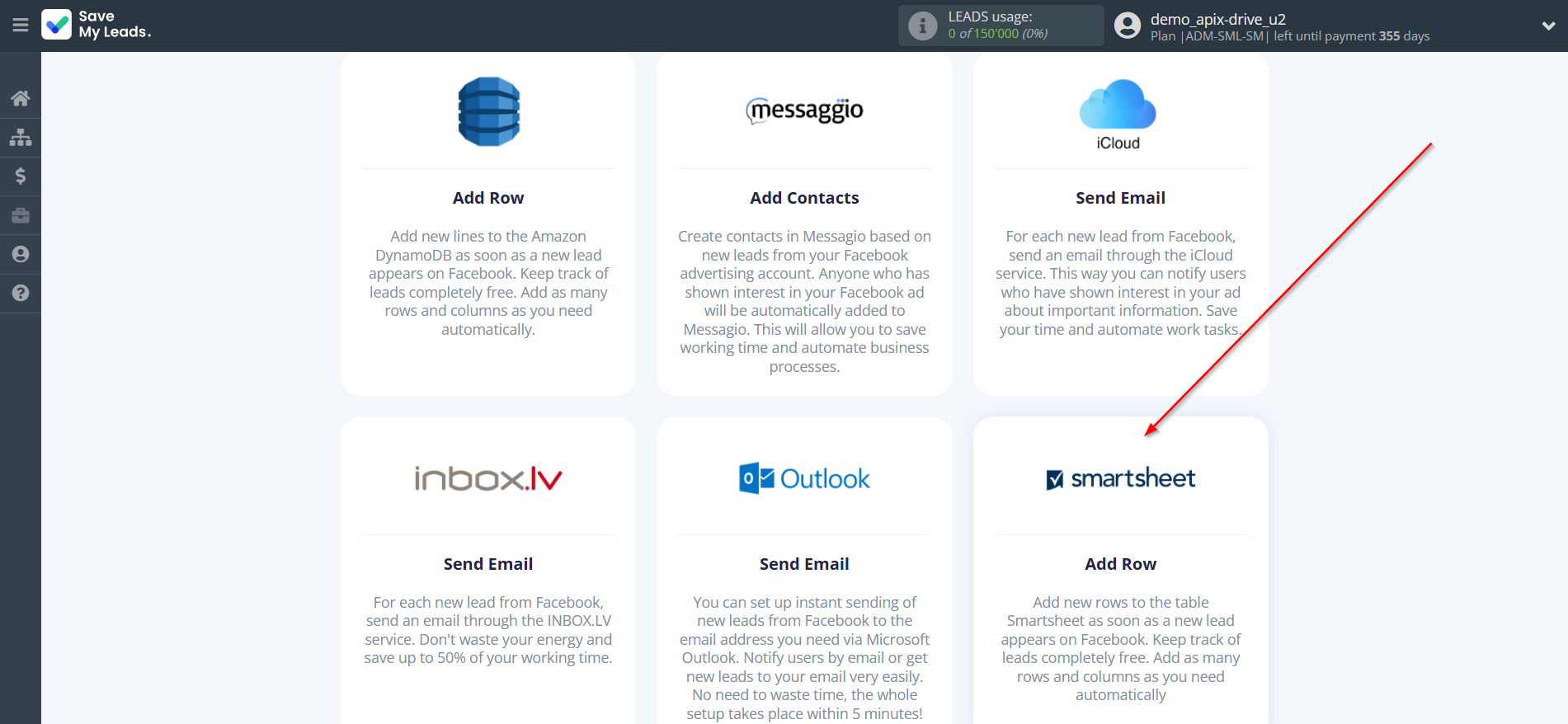Click the Save My Leads logo
1568x724 pixels.
(97, 25)
